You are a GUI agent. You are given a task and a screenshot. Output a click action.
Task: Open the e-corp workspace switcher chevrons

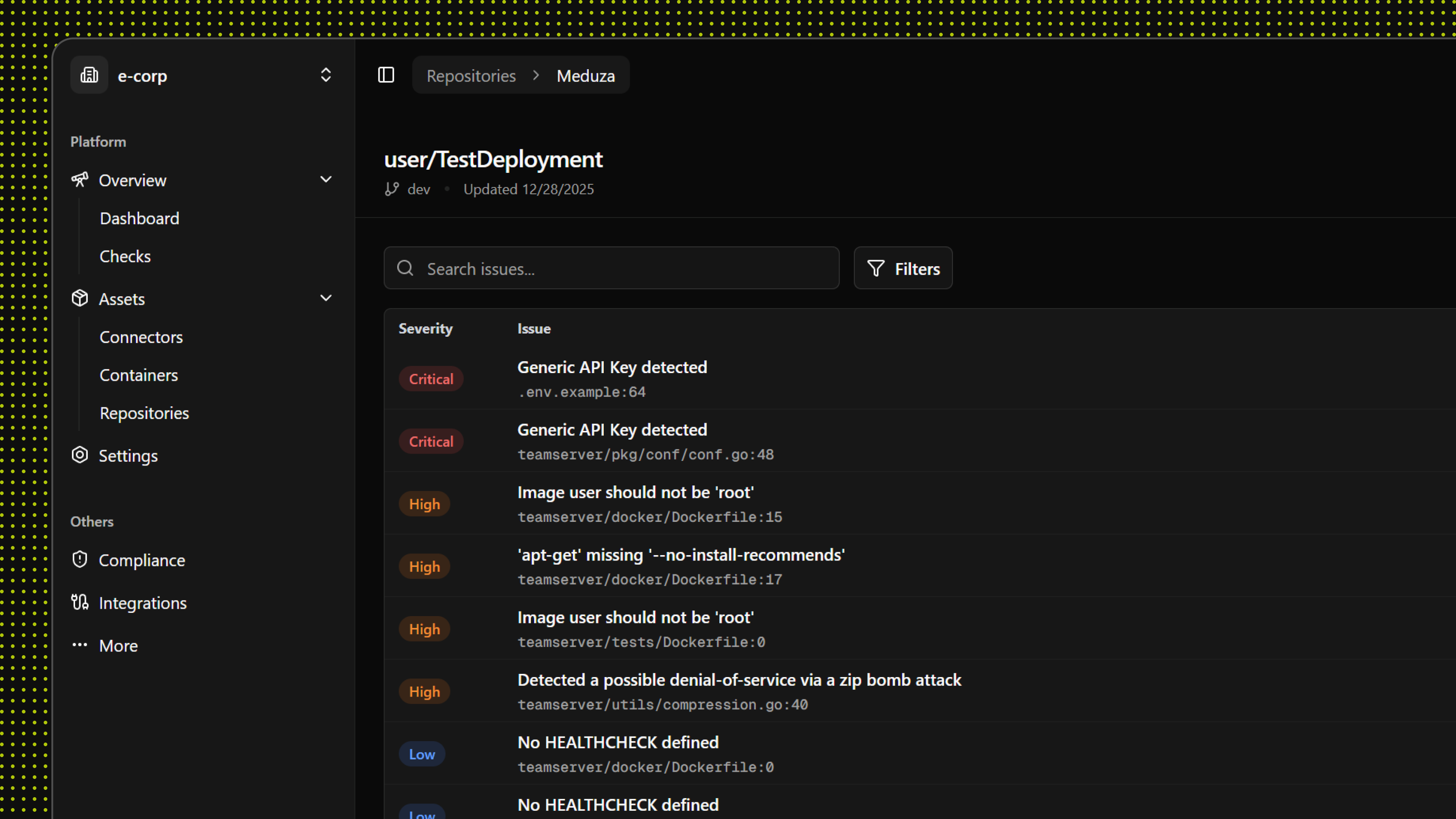(x=326, y=75)
